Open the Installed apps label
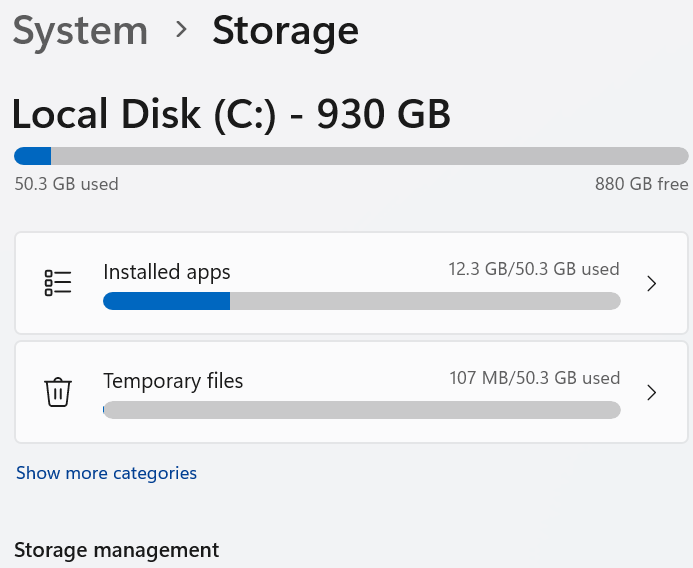Viewport: 693px width, 568px height. coord(167,272)
